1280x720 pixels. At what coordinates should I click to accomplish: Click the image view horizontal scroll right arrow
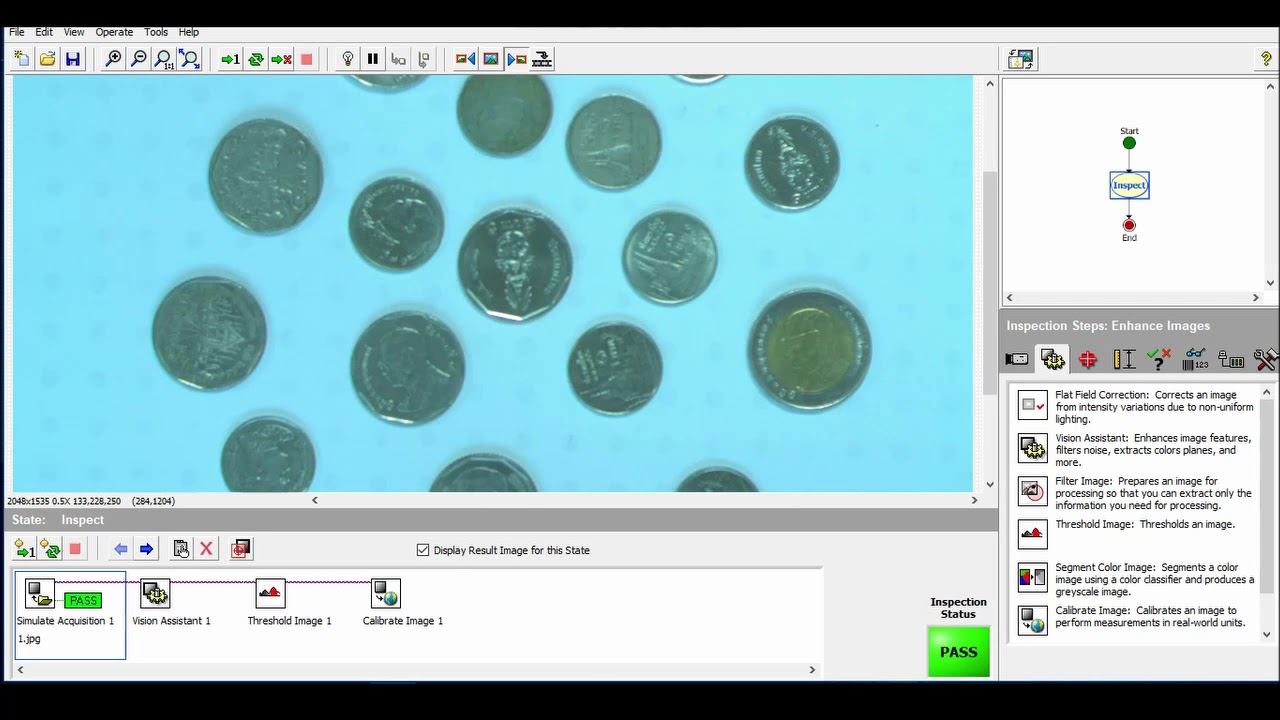coord(974,500)
